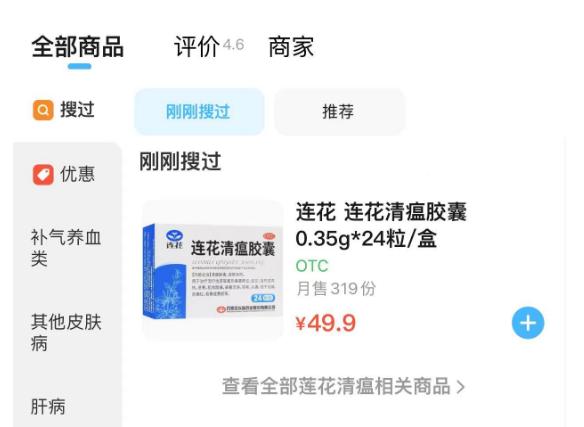Tap the red coupon tag icon
The image size is (584, 427).
(43, 175)
